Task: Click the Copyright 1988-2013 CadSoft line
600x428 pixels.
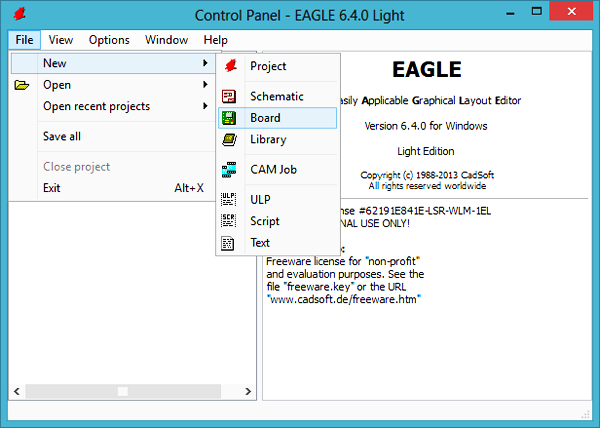Action: click(427, 175)
